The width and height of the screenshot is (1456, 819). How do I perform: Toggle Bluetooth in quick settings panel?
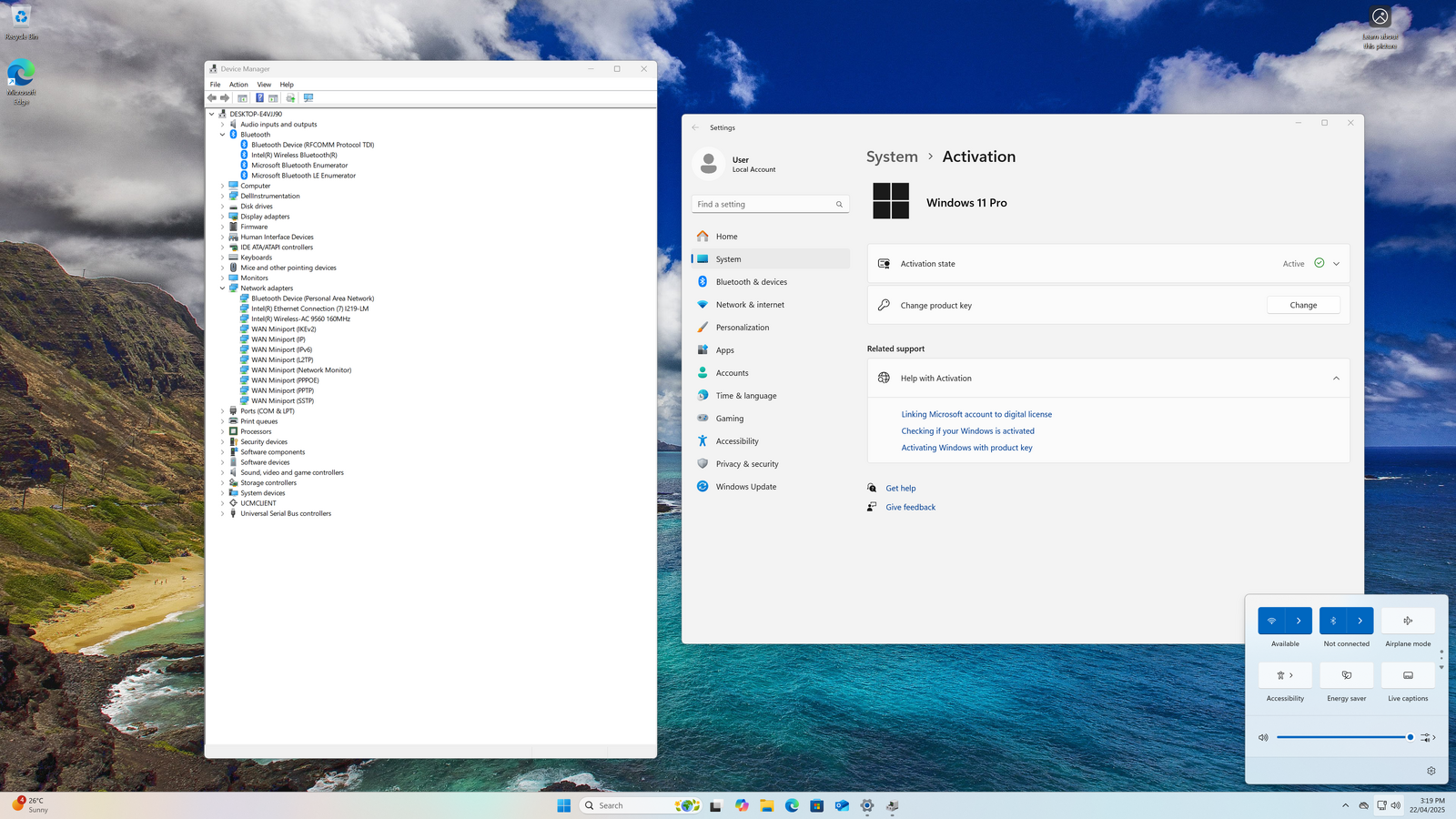click(1333, 621)
